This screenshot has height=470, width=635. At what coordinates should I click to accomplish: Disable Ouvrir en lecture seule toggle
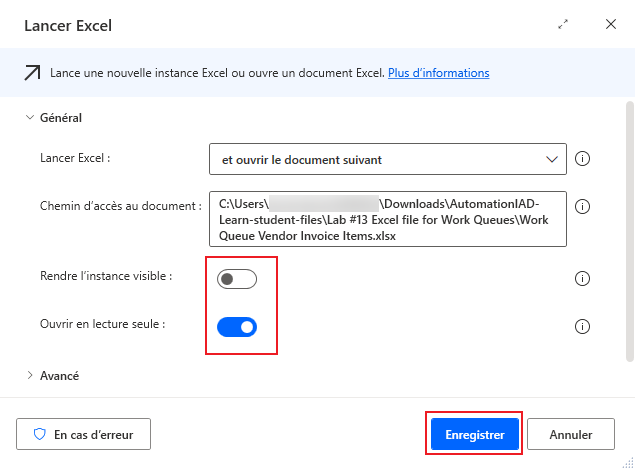click(237, 327)
